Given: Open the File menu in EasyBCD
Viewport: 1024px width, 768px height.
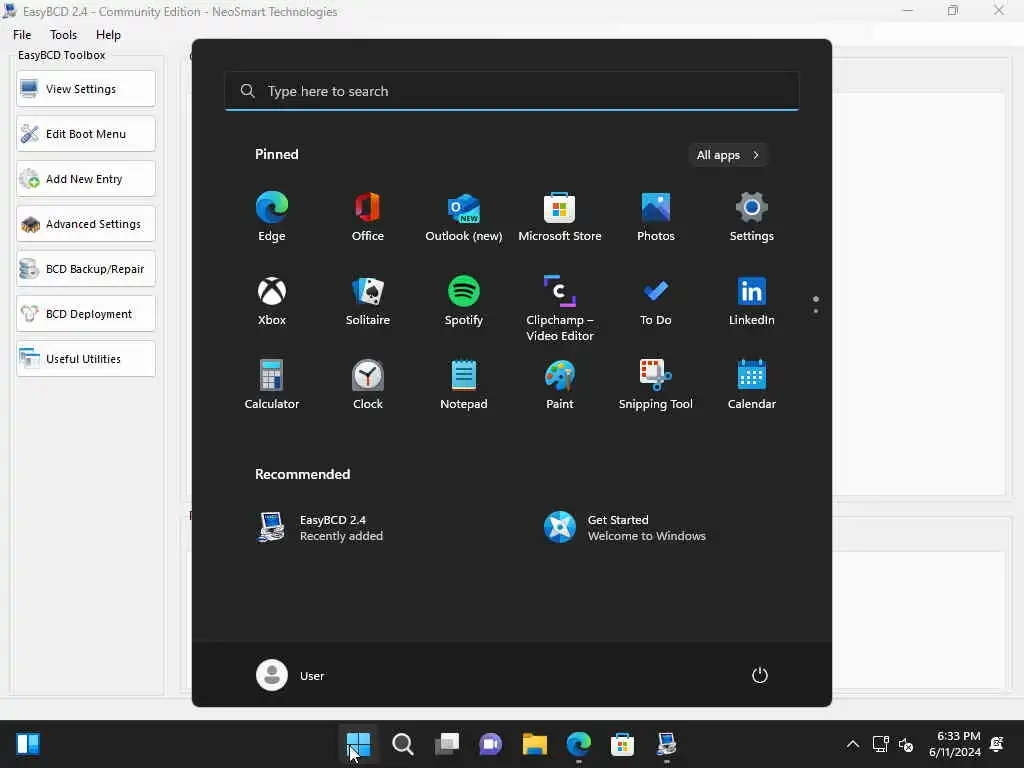Looking at the screenshot, I should [22, 35].
